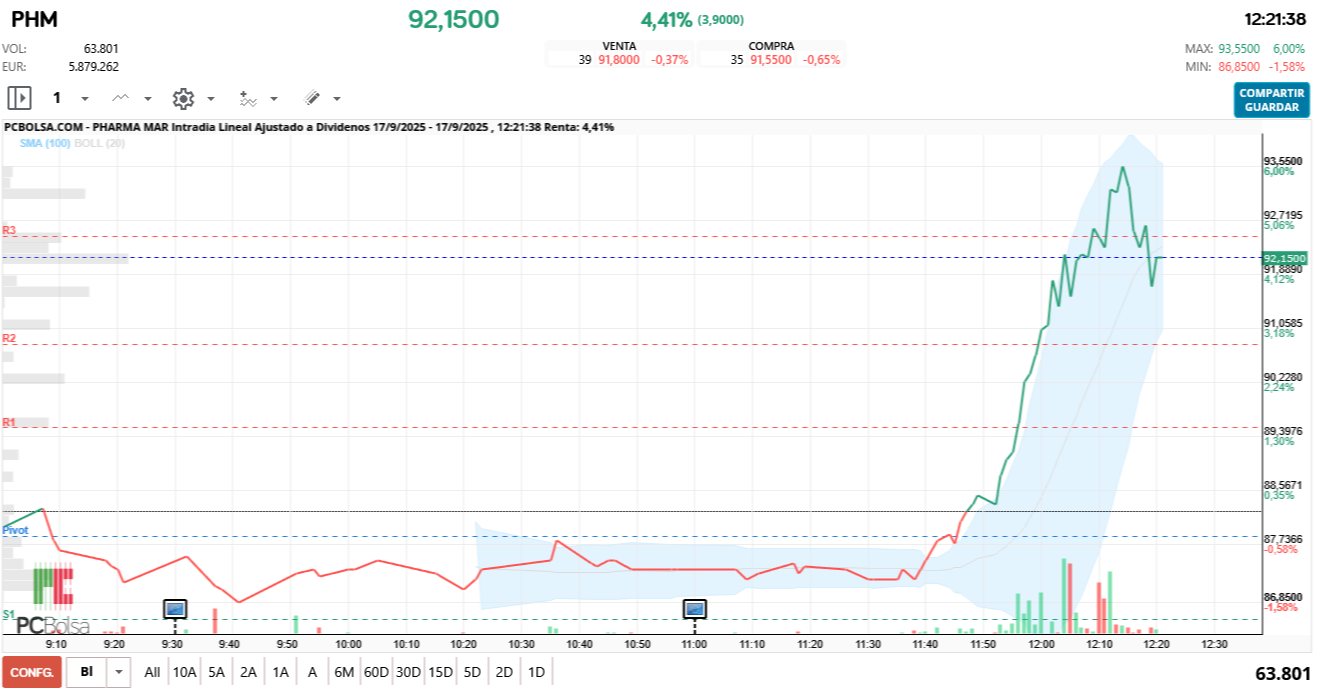Click the S1 support label
The image size is (1325, 693).
(x=8, y=613)
